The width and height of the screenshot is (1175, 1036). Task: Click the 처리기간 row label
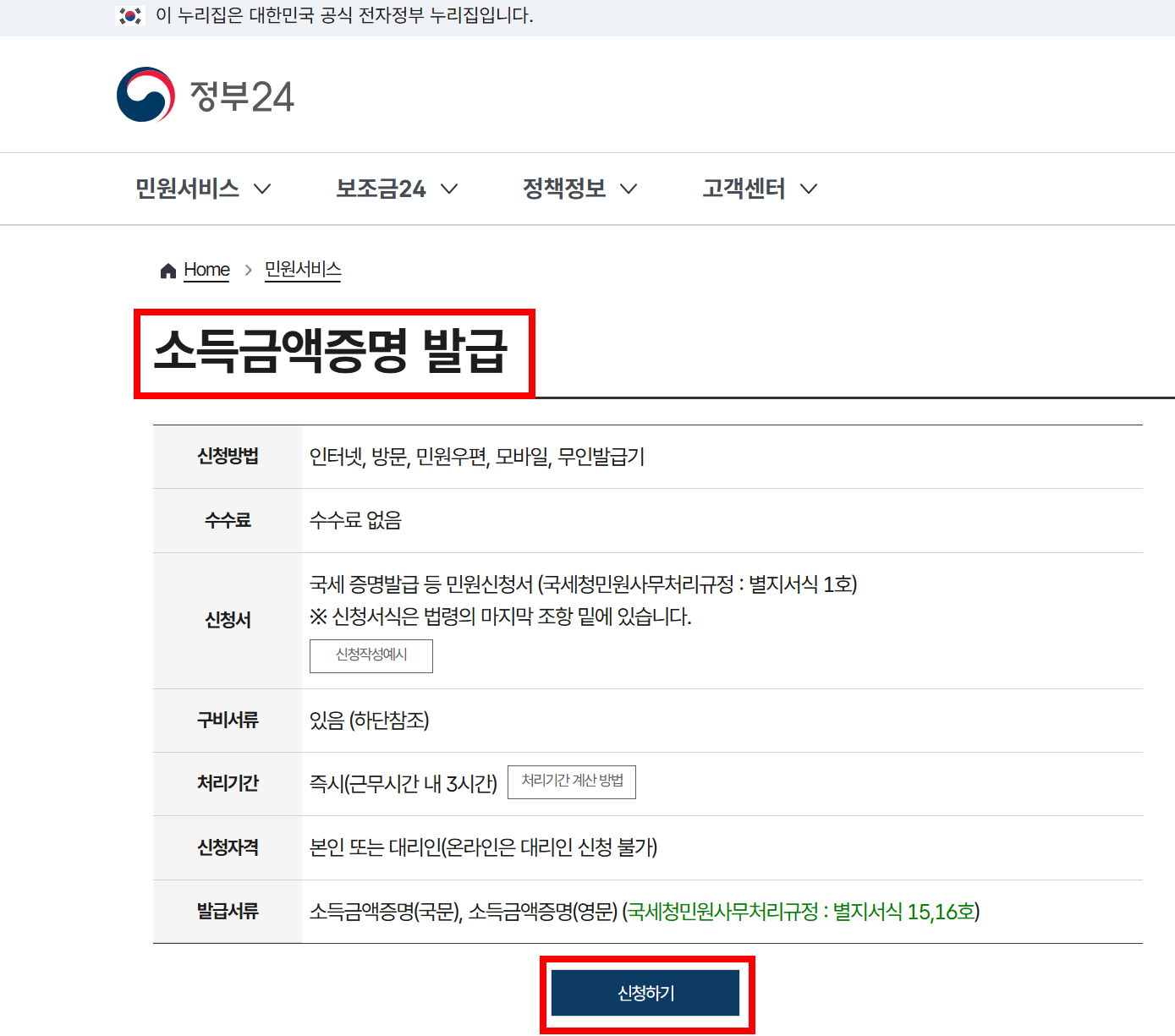[228, 783]
